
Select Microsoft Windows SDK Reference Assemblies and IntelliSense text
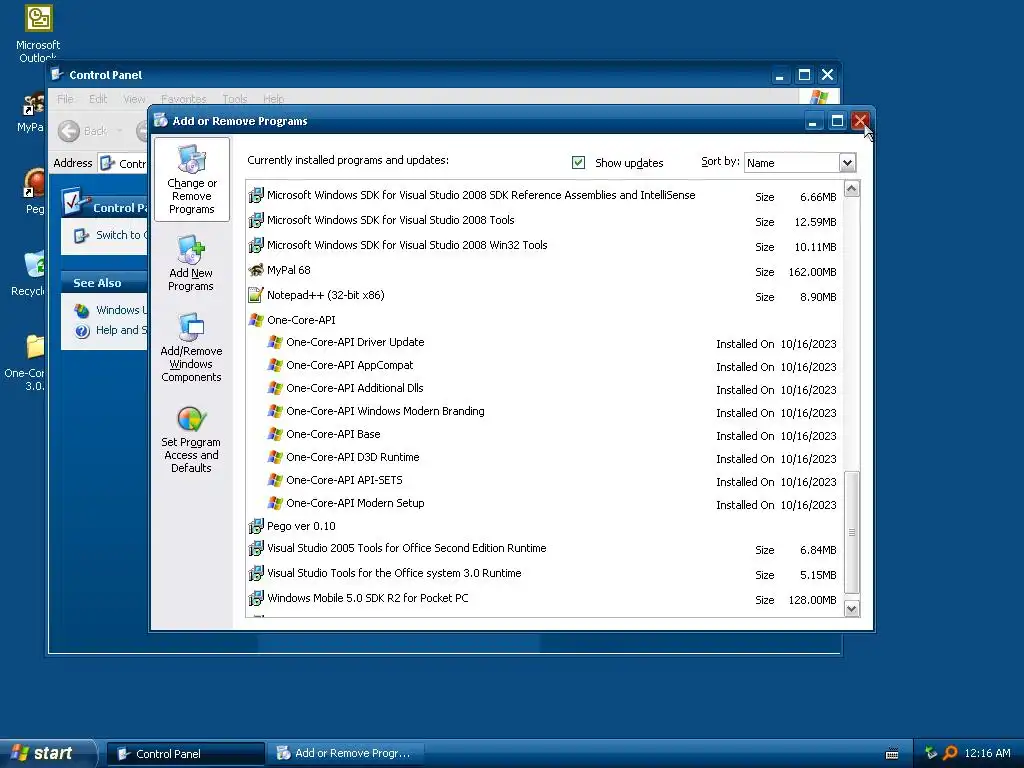[x=481, y=195]
